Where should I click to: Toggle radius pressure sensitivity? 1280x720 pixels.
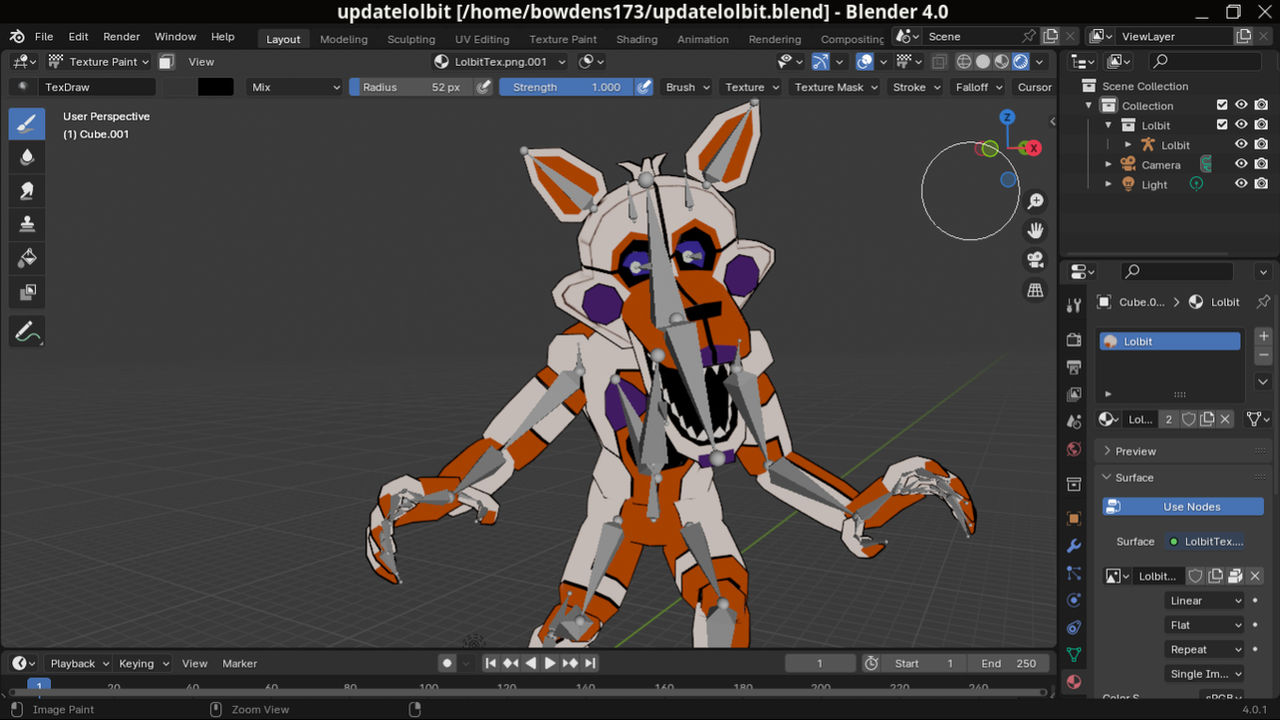click(x=484, y=87)
